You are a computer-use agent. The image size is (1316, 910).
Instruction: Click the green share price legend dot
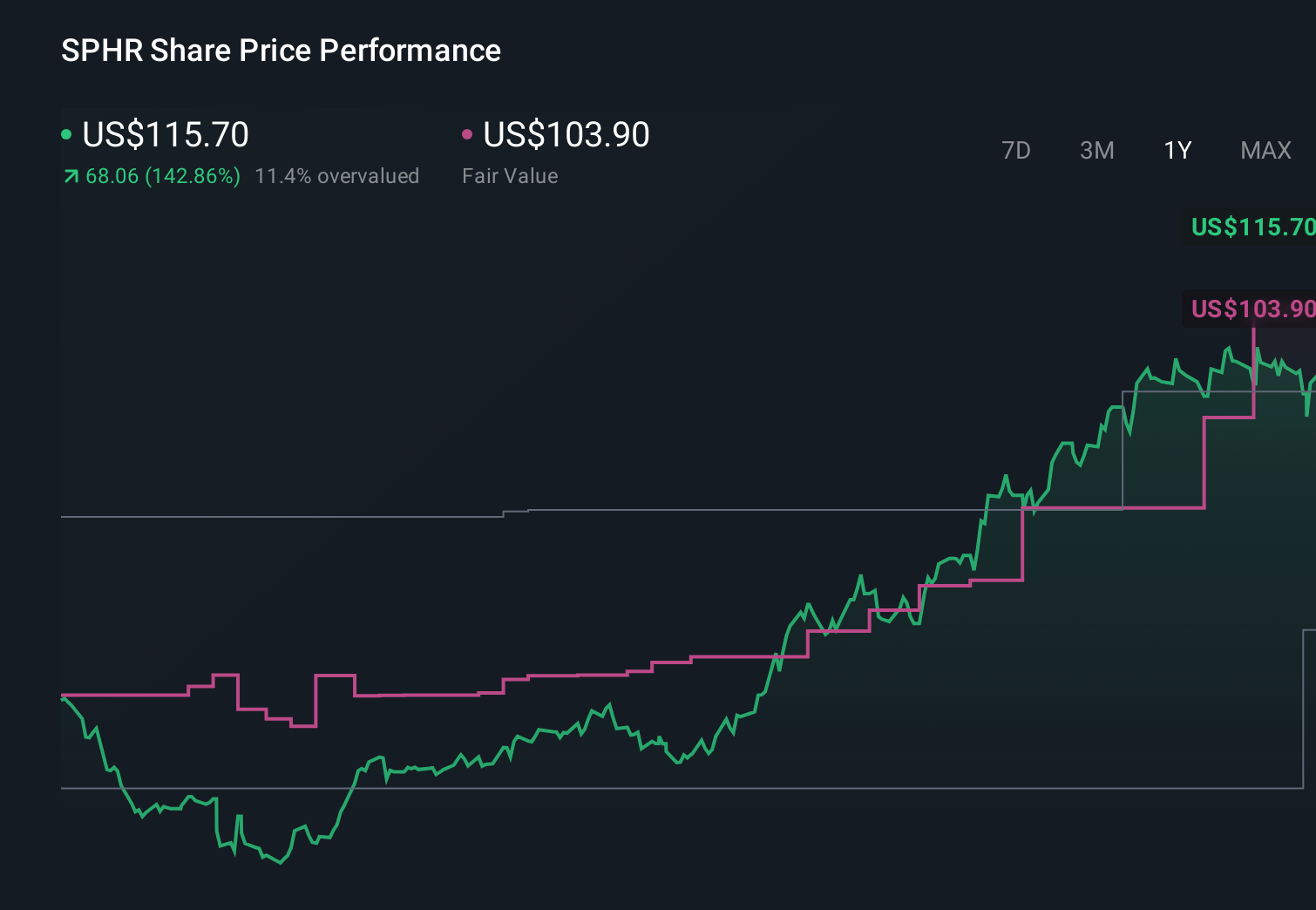tap(66, 133)
